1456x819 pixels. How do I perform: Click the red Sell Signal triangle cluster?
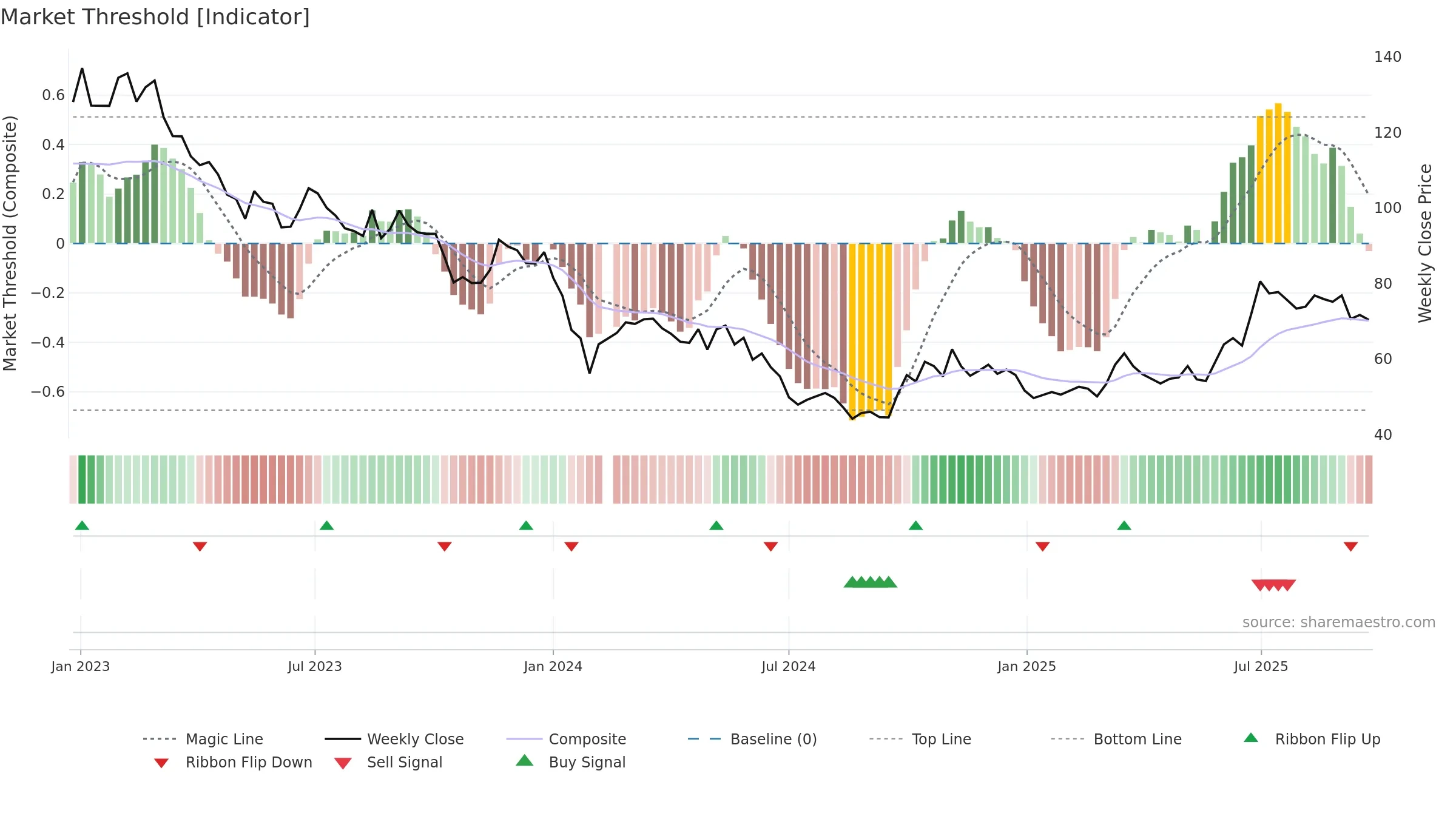coord(1273,585)
